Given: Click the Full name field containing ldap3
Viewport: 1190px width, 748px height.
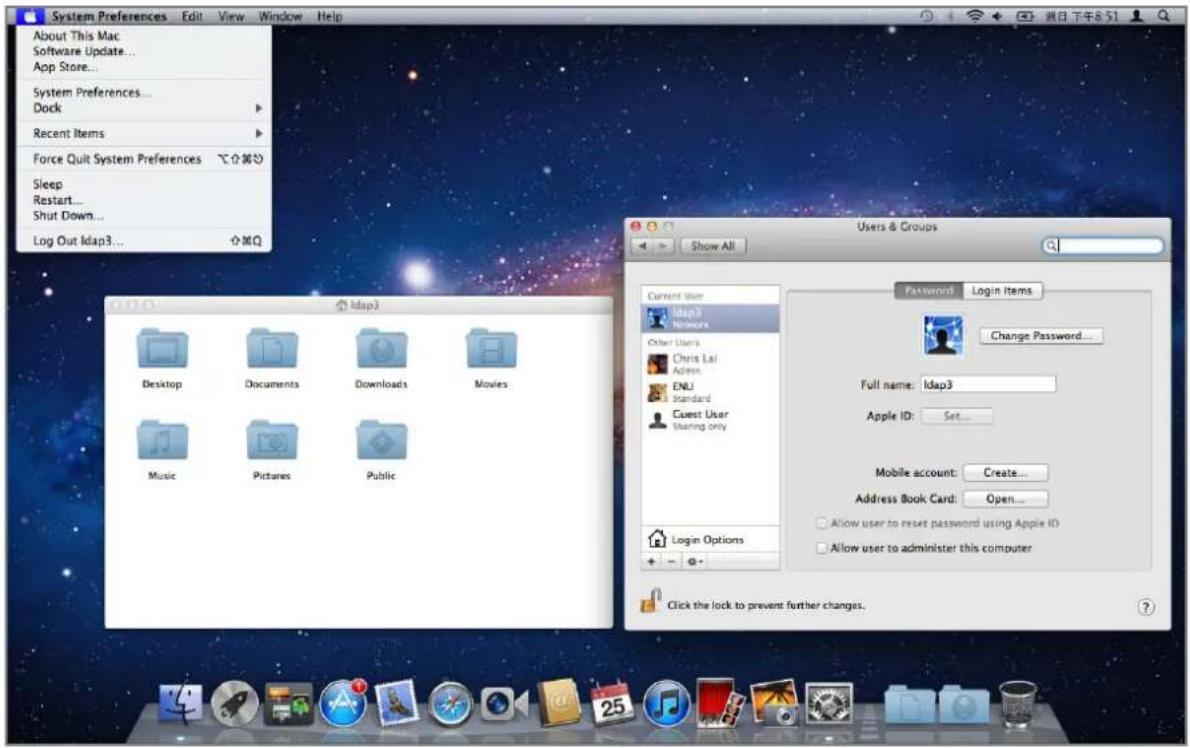Looking at the screenshot, I should pos(988,385).
